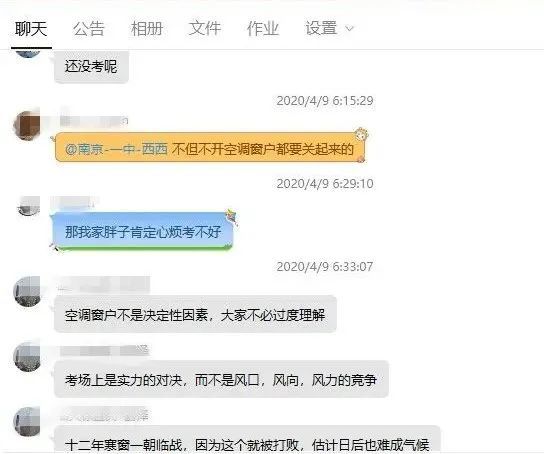
Task: Click the blue 那我家胖子肯定心烦考不好 bubble
Action: point(143,231)
